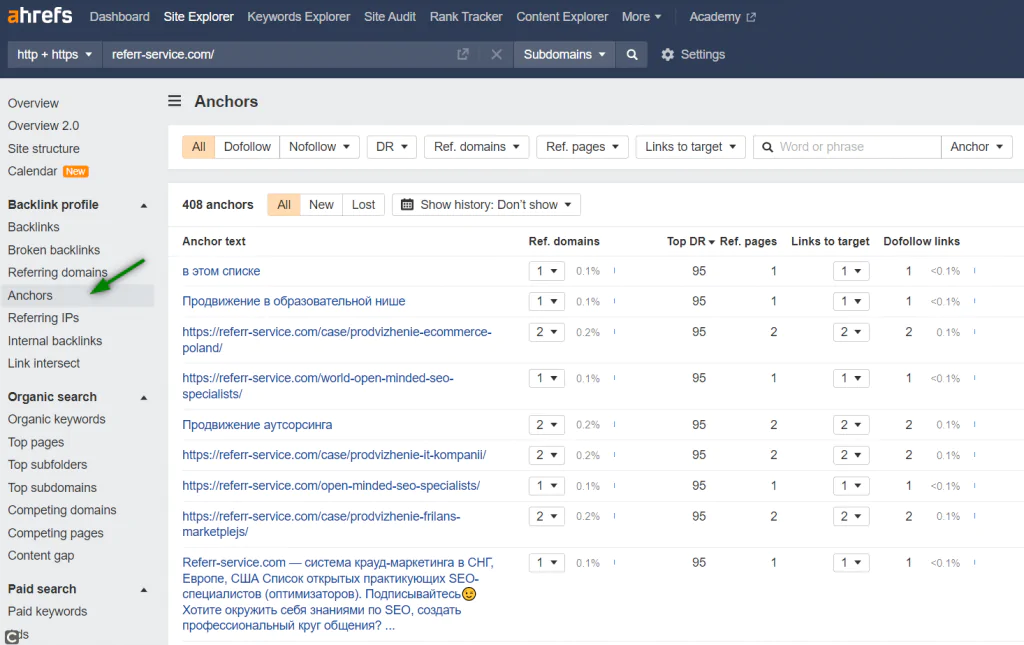1024x645 pixels.
Task: Click the calendar icon in Show history
Action: 407,205
